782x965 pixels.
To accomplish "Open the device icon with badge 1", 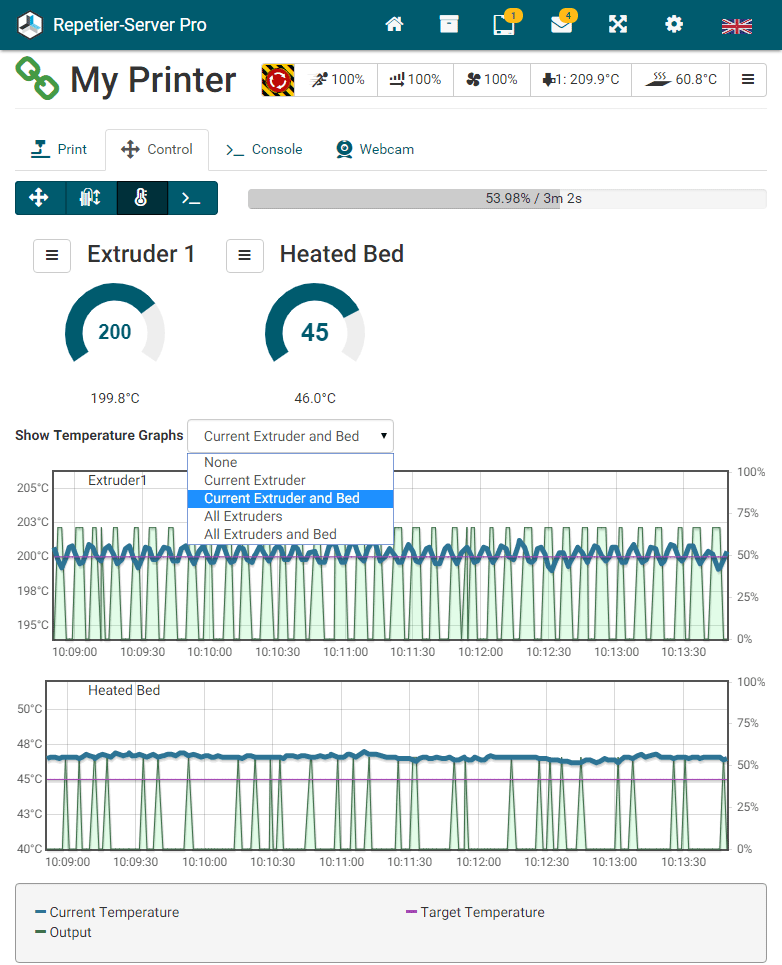I will (505, 24).
